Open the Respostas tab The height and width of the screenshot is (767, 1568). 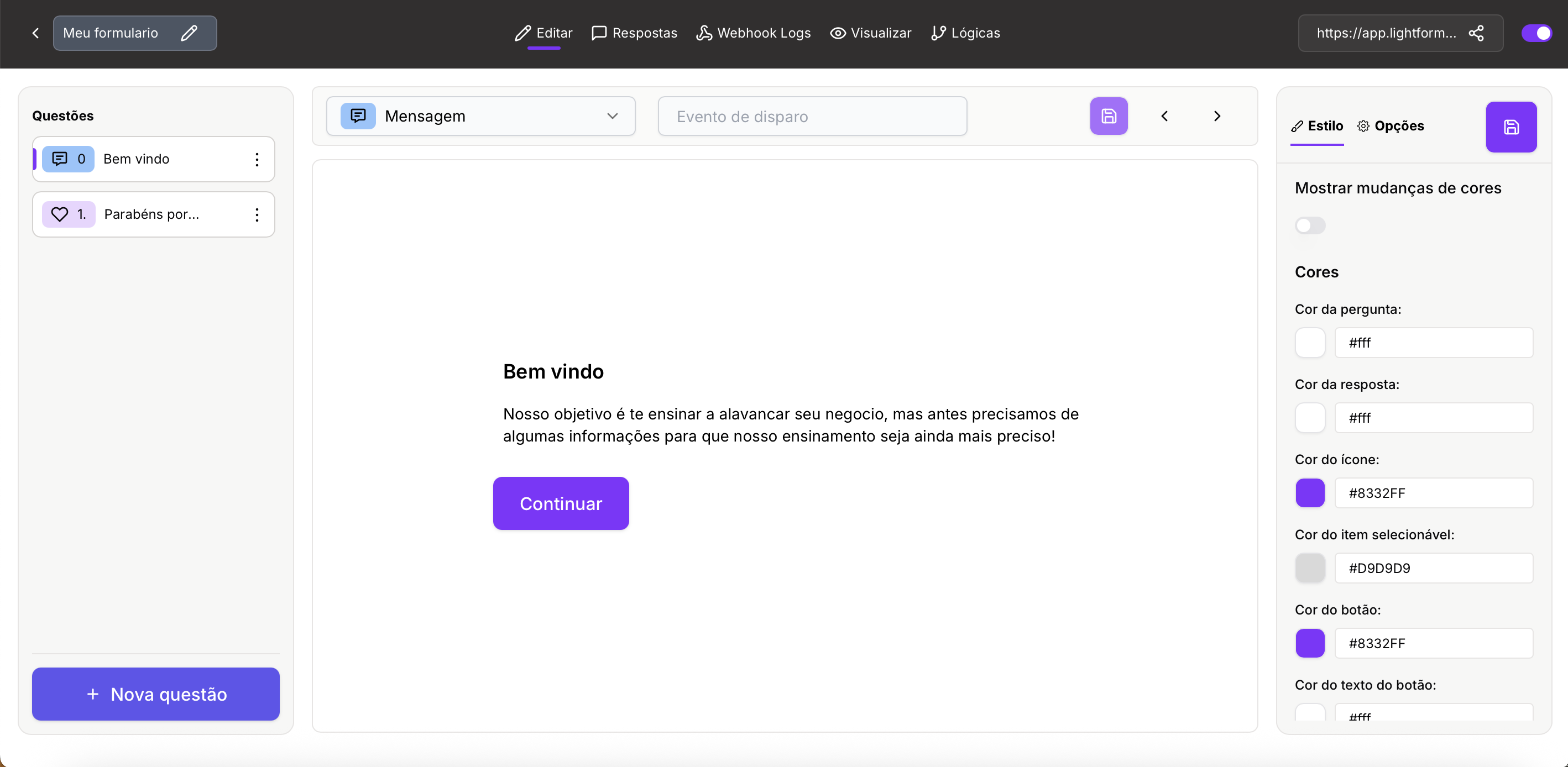pyautogui.click(x=634, y=33)
